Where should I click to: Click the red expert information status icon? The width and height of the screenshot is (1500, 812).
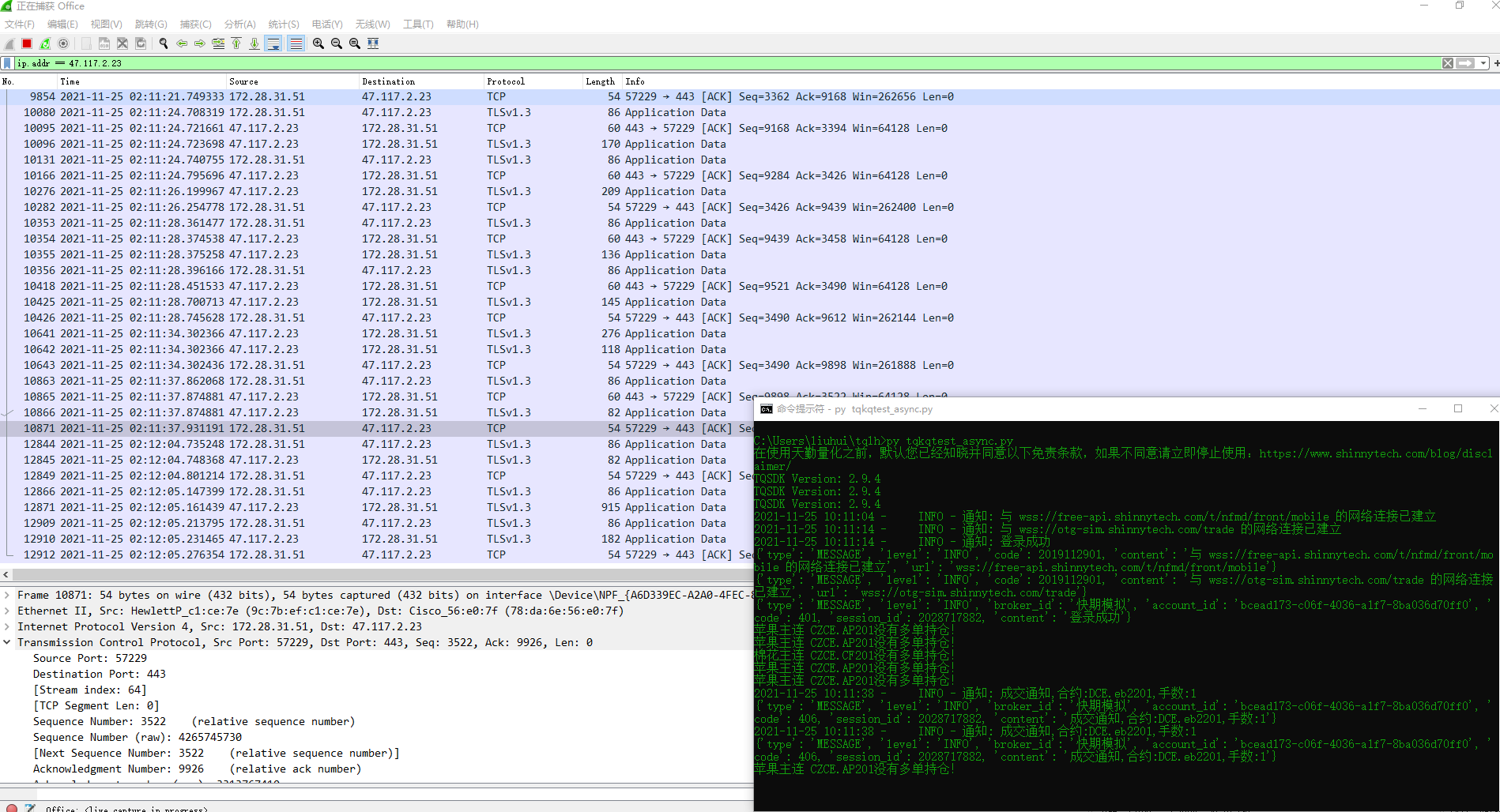(x=12, y=808)
